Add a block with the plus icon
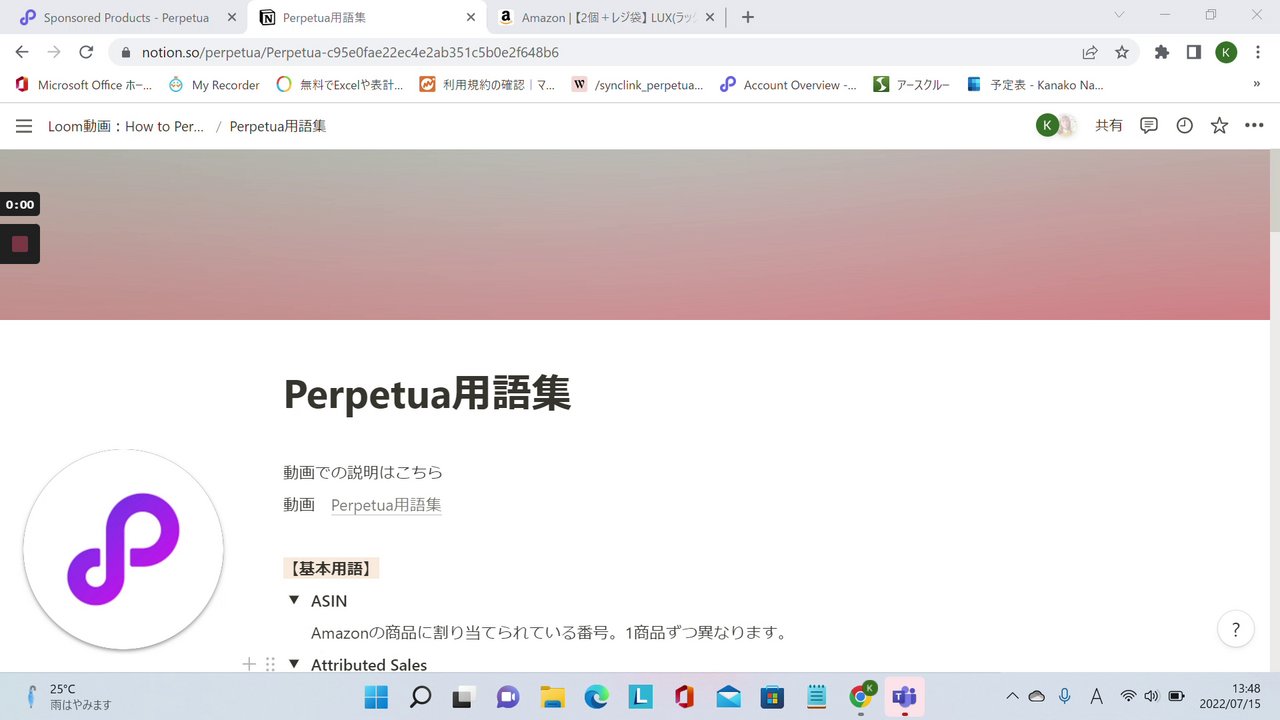This screenshot has height=720, width=1280. tap(250, 664)
